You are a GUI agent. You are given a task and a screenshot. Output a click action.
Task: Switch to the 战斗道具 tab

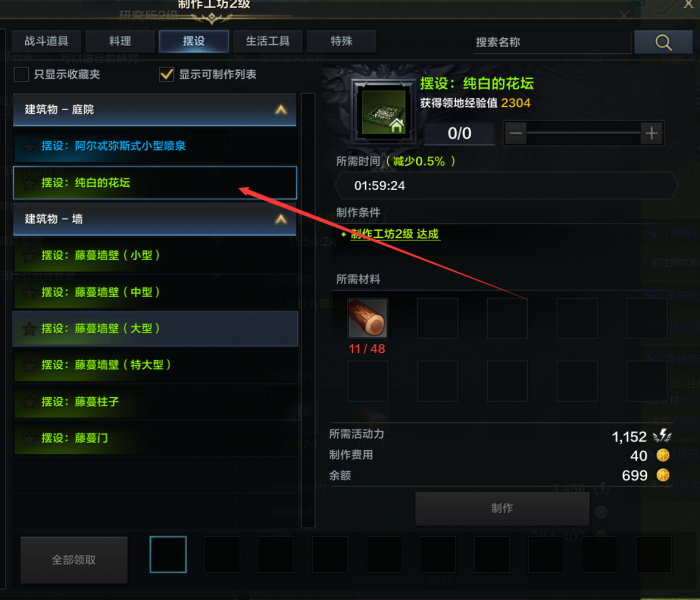click(x=46, y=42)
